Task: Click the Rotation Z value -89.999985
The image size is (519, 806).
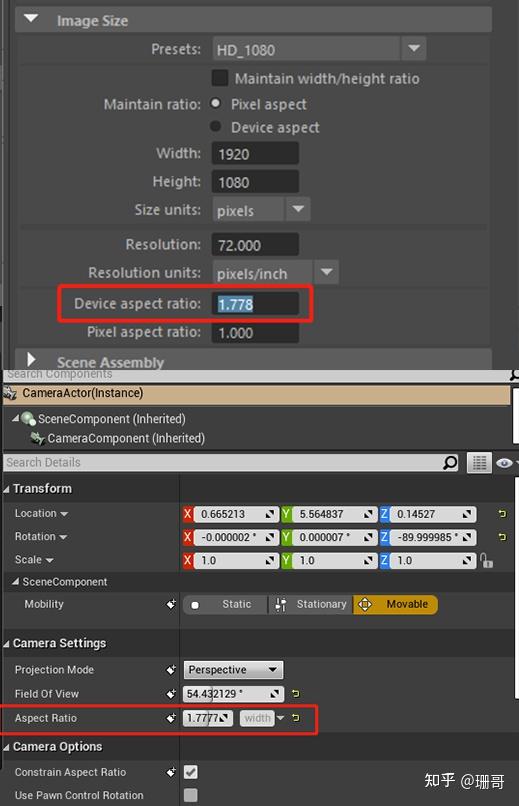Action: [x=433, y=537]
